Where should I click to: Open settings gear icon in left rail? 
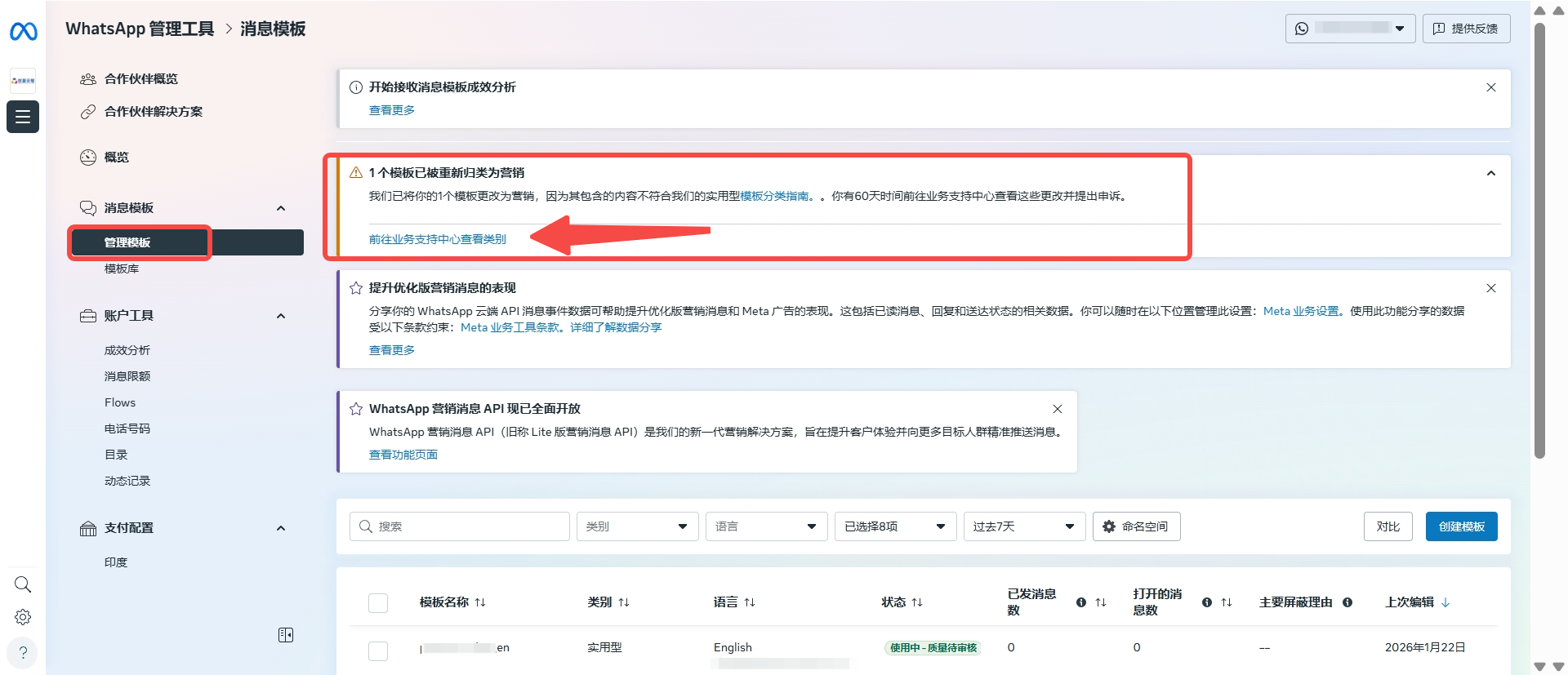(23, 617)
